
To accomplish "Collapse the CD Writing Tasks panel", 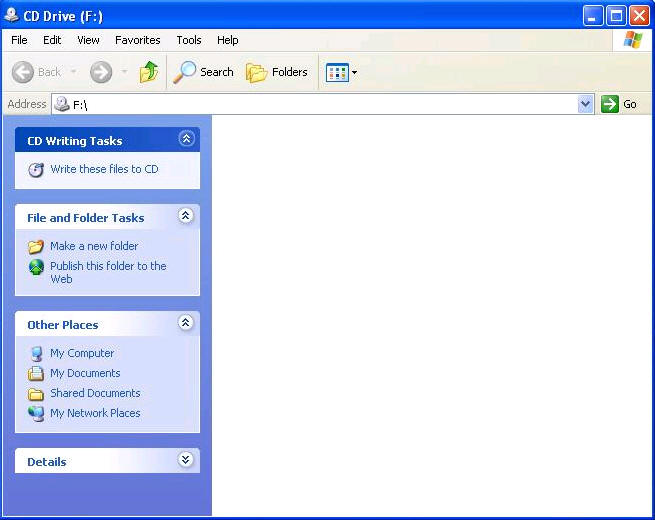I will coord(185,139).
